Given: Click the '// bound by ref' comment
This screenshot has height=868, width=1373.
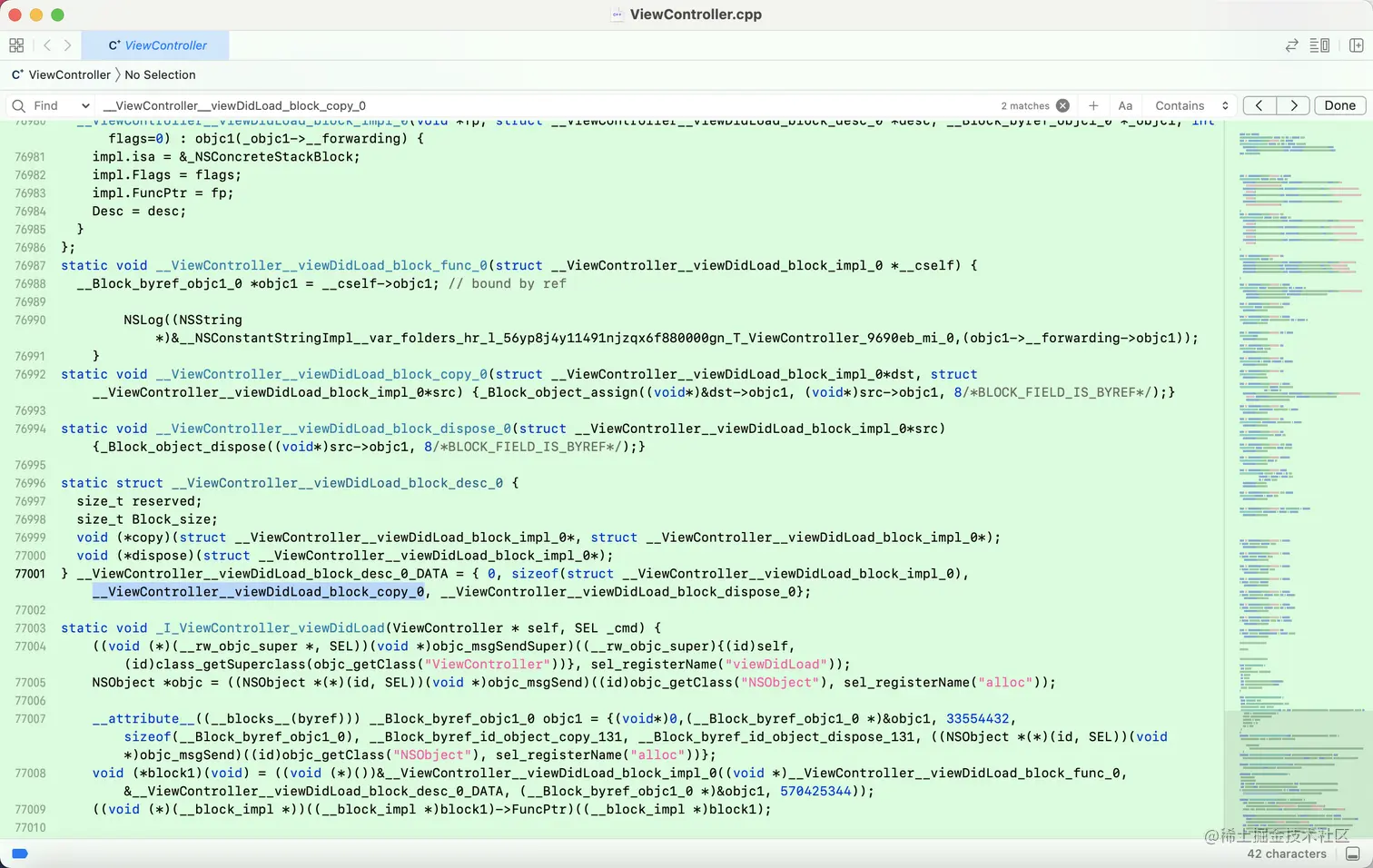Looking at the screenshot, I should [507, 283].
